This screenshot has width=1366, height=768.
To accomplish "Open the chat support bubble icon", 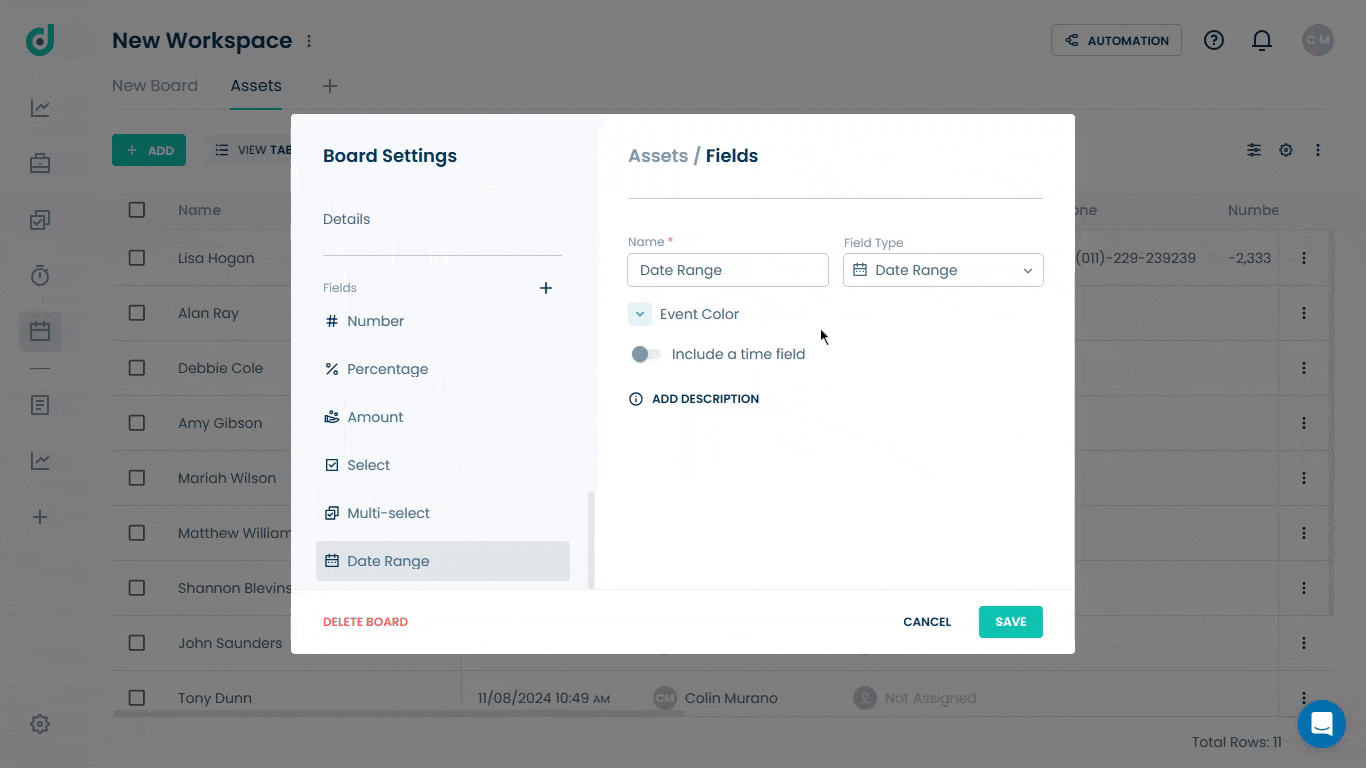I will (1321, 723).
